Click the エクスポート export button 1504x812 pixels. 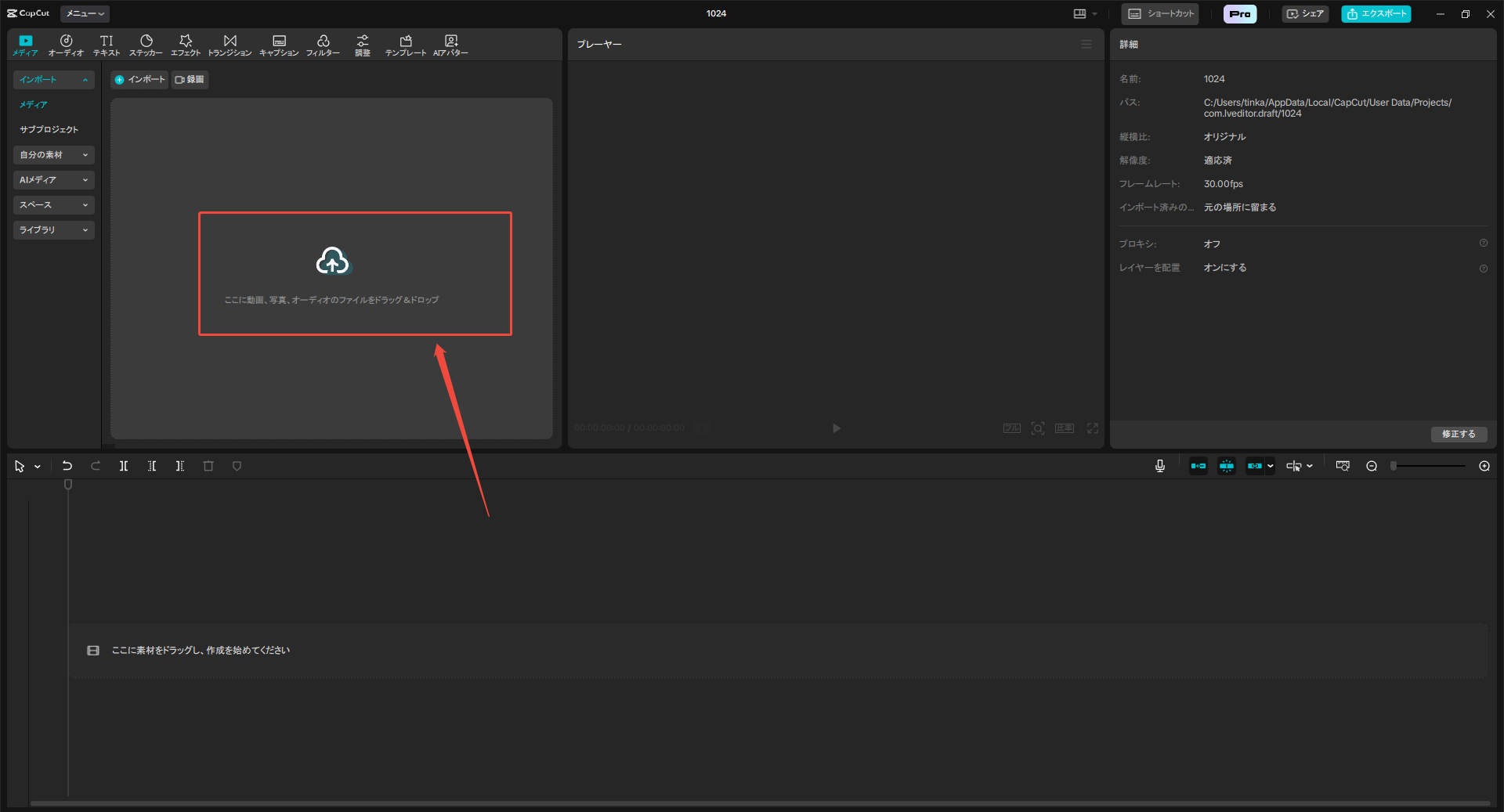point(1376,13)
